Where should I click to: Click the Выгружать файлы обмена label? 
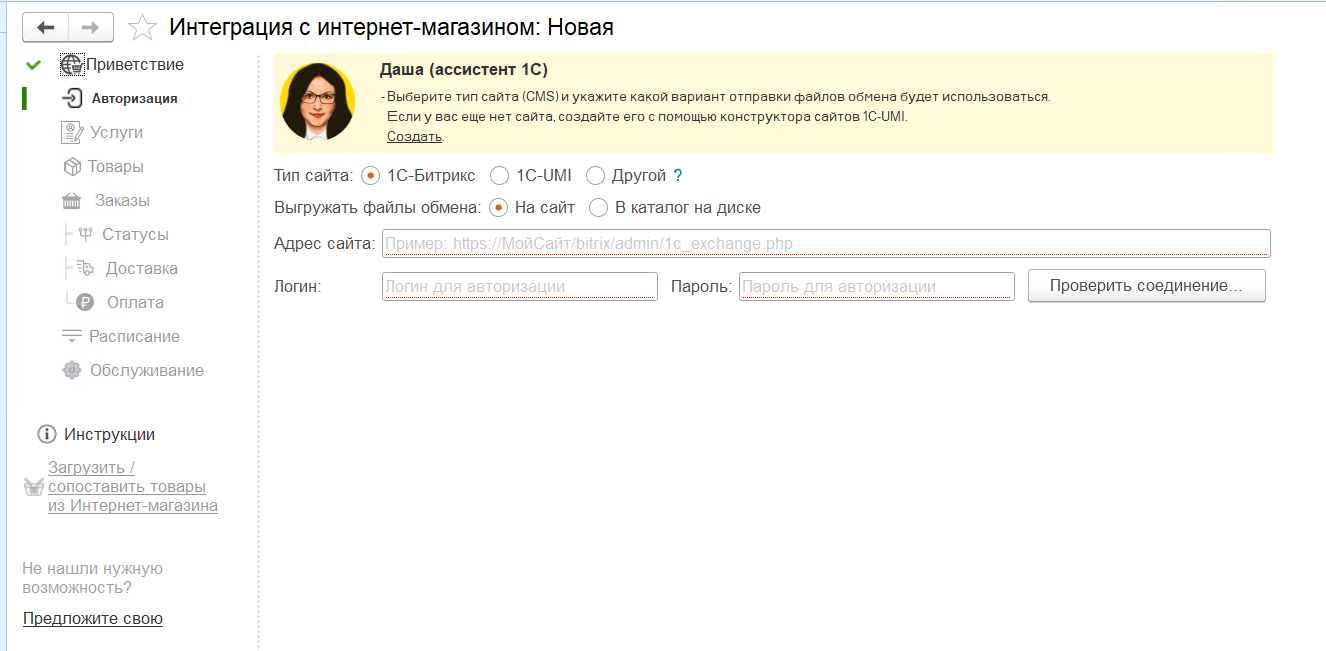click(x=378, y=208)
